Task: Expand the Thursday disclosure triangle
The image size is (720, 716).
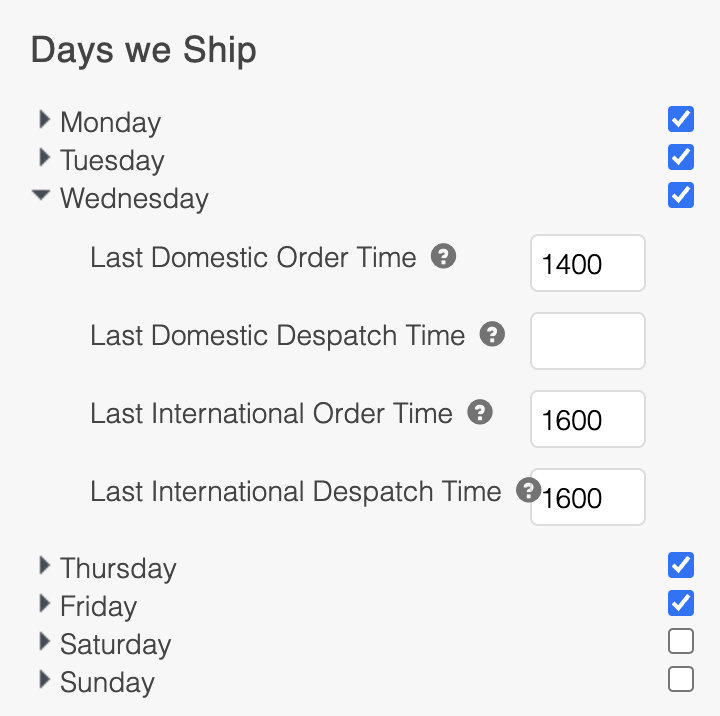Action: [45, 565]
